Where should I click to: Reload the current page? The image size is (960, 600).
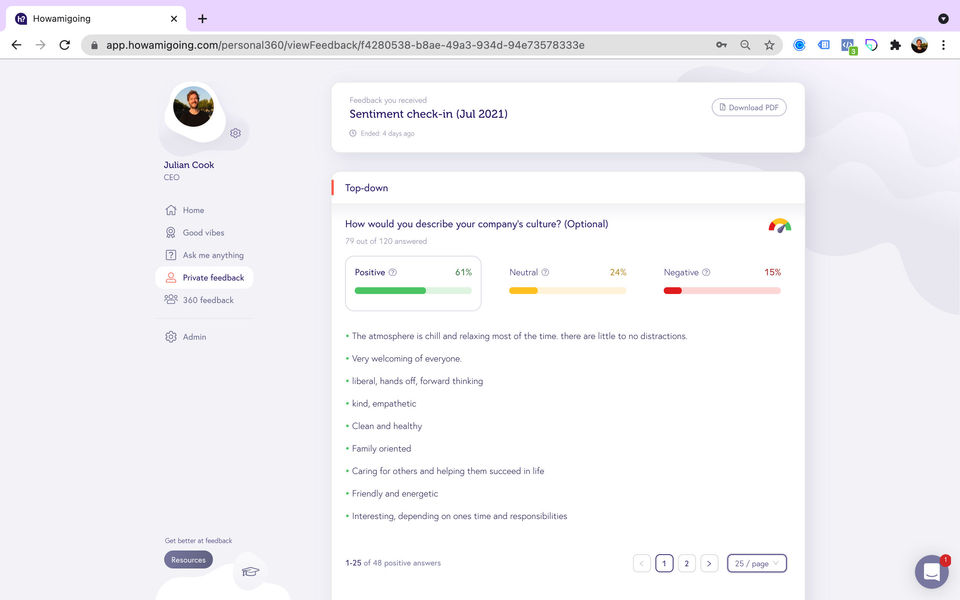pos(64,45)
